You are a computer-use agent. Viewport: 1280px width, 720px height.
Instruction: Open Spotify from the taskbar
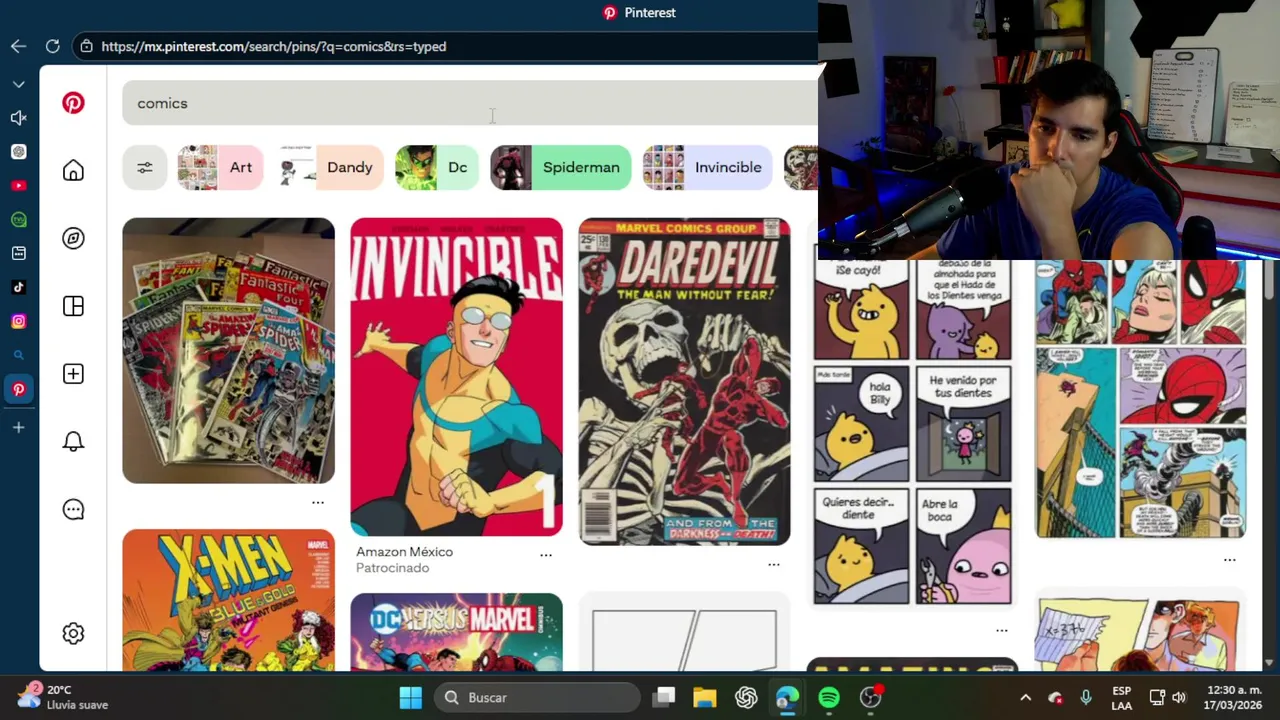tap(829, 697)
